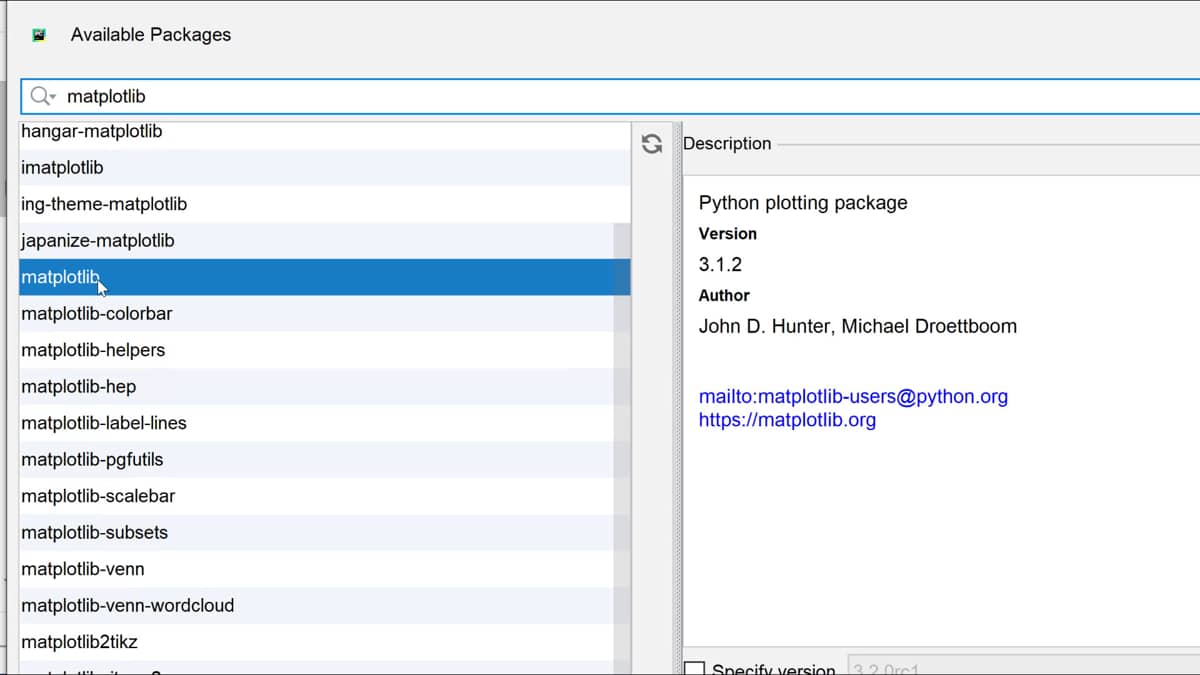The image size is (1200, 675).
Task: Click the PyCharm icon in title bar
Action: (39, 35)
